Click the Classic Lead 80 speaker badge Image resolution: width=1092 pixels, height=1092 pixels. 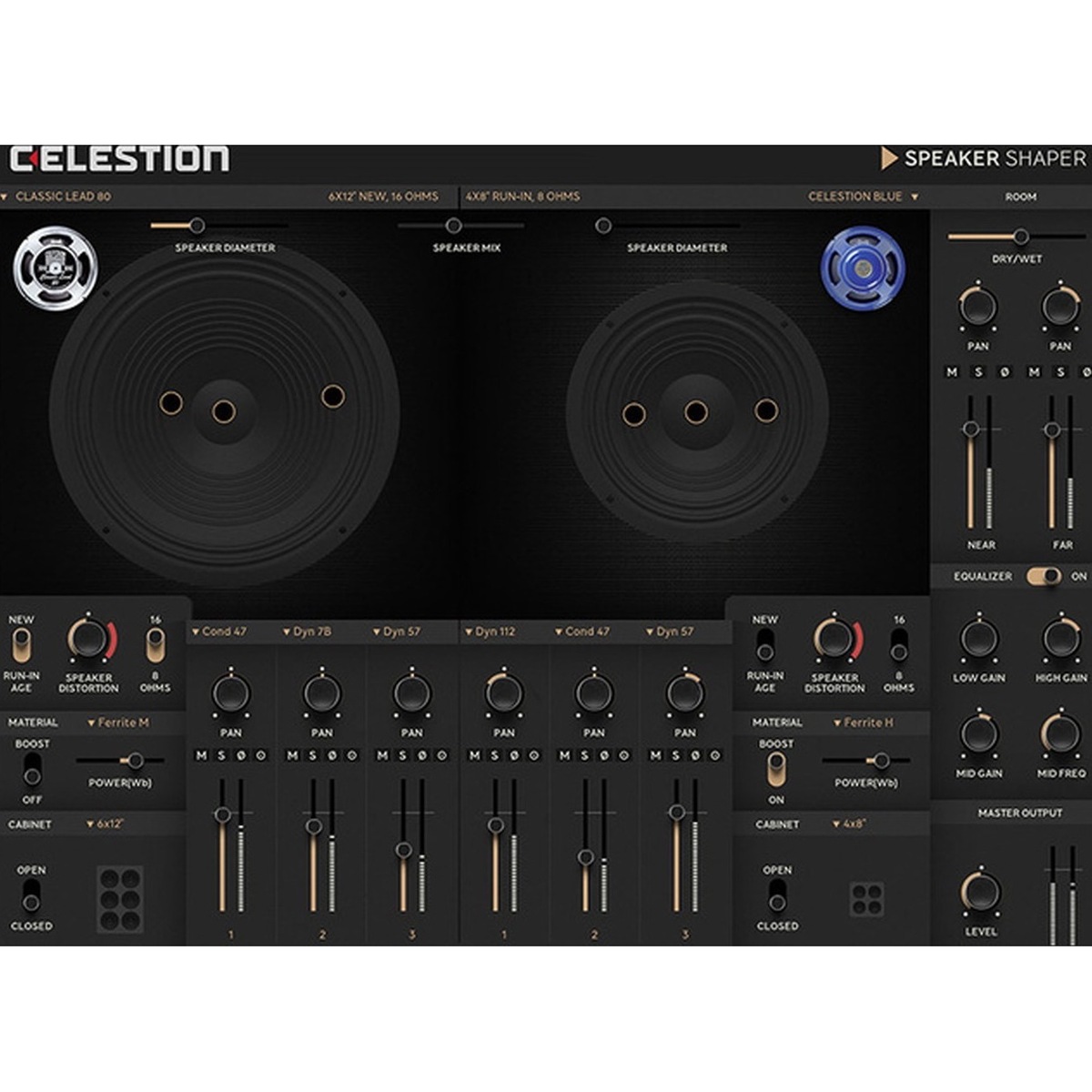point(56,268)
